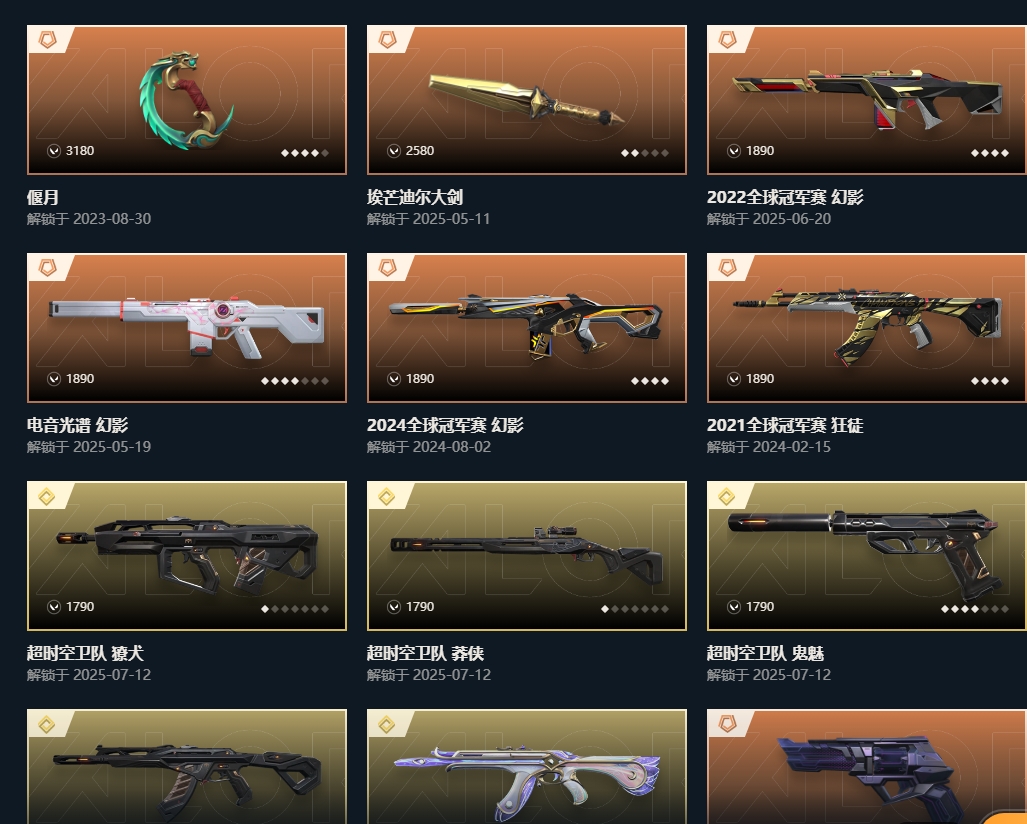
Task: Click the level dots on 超时空卫队 莽侠 card
Action: (x=635, y=609)
